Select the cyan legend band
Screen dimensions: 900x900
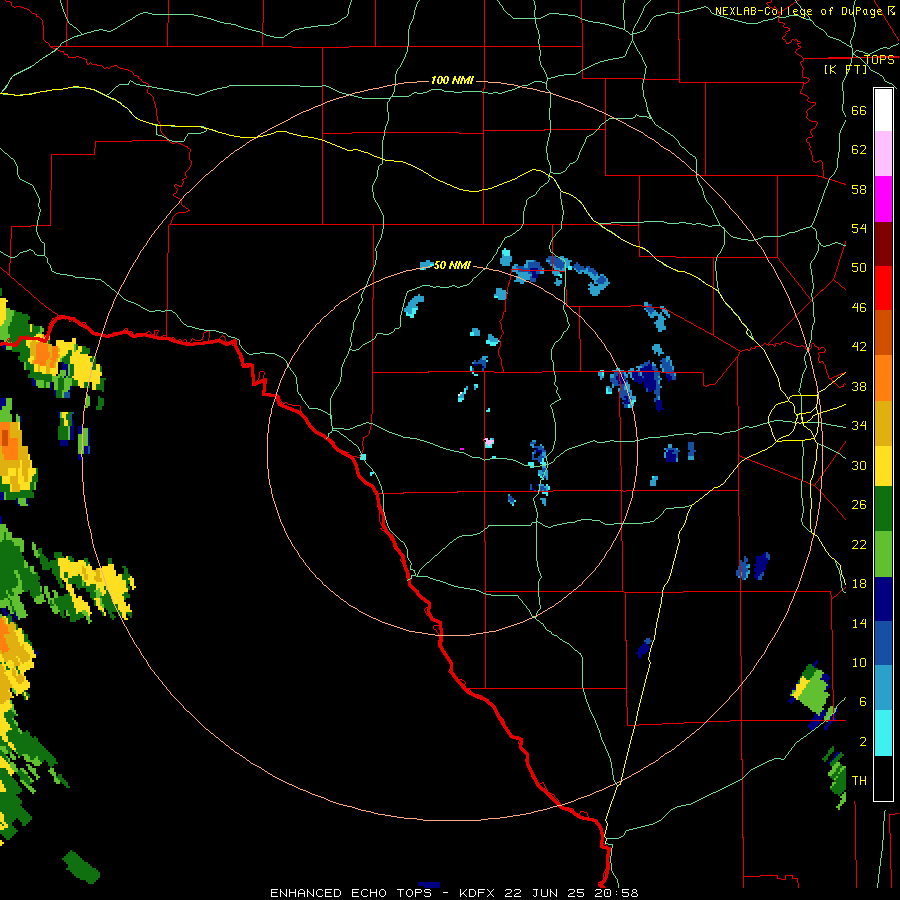pos(883,733)
